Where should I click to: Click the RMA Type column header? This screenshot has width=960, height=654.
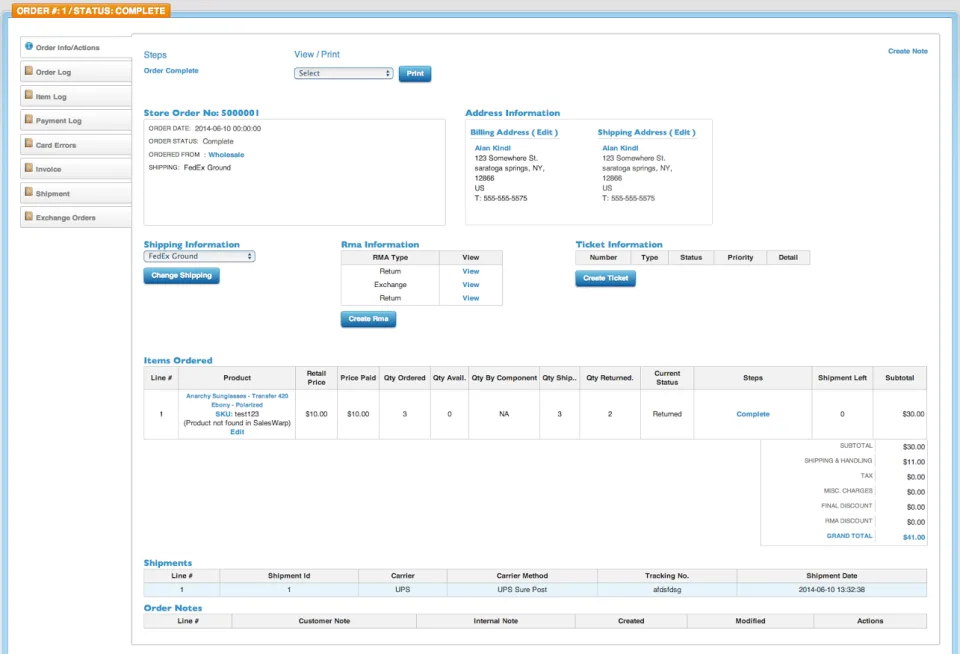click(390, 258)
